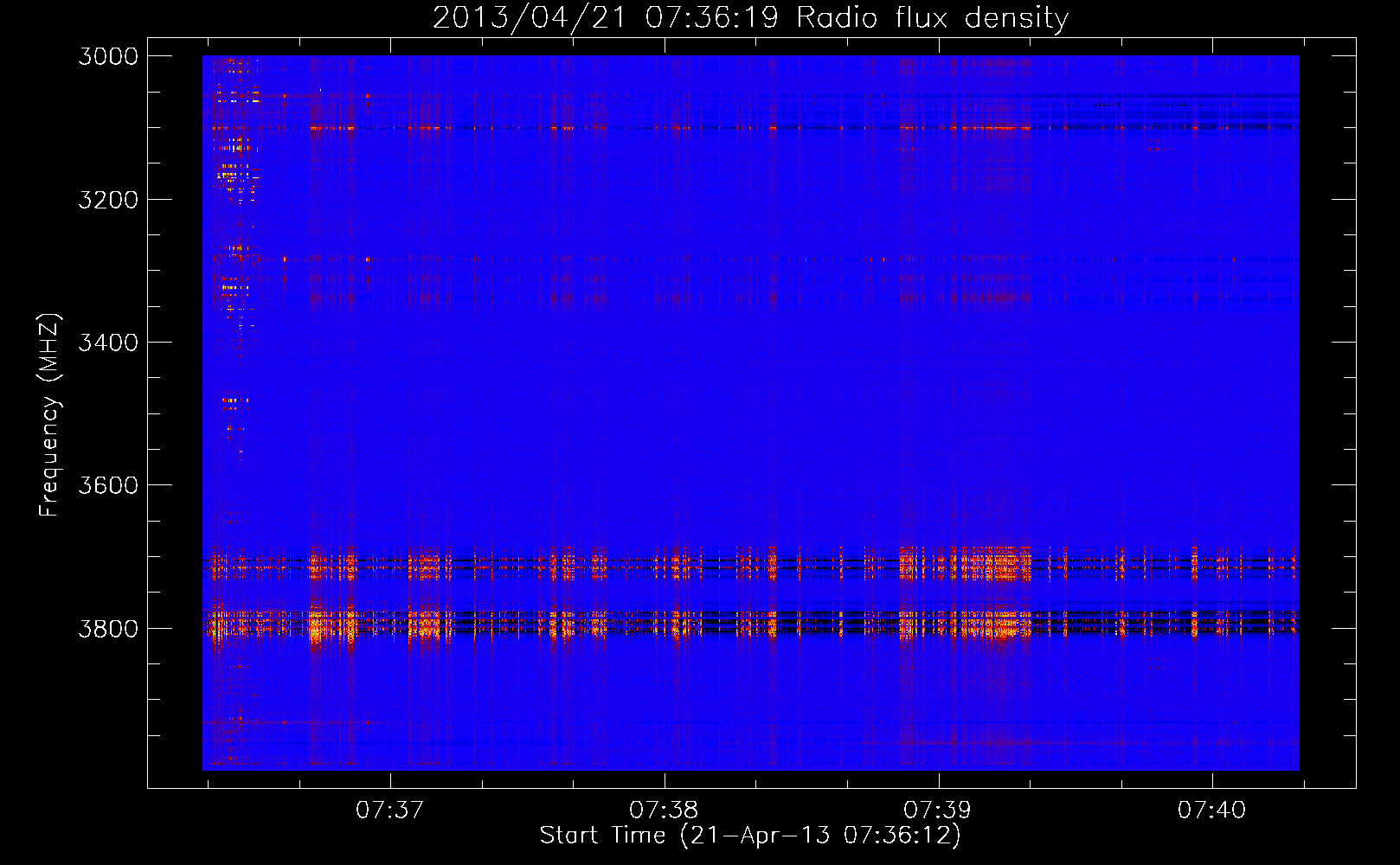The image size is (1400, 865).
Task: Click the 07:39 time axis label
Action: 938,810
